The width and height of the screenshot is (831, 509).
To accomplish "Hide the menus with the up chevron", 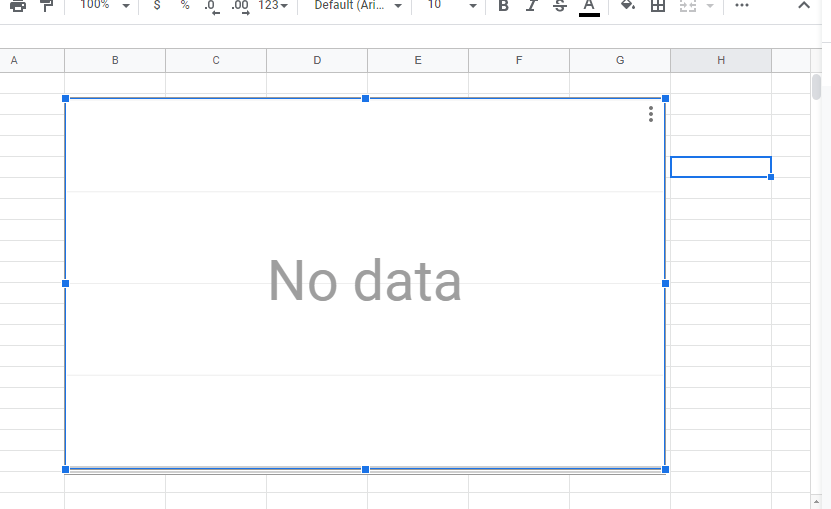I will coord(804,5).
